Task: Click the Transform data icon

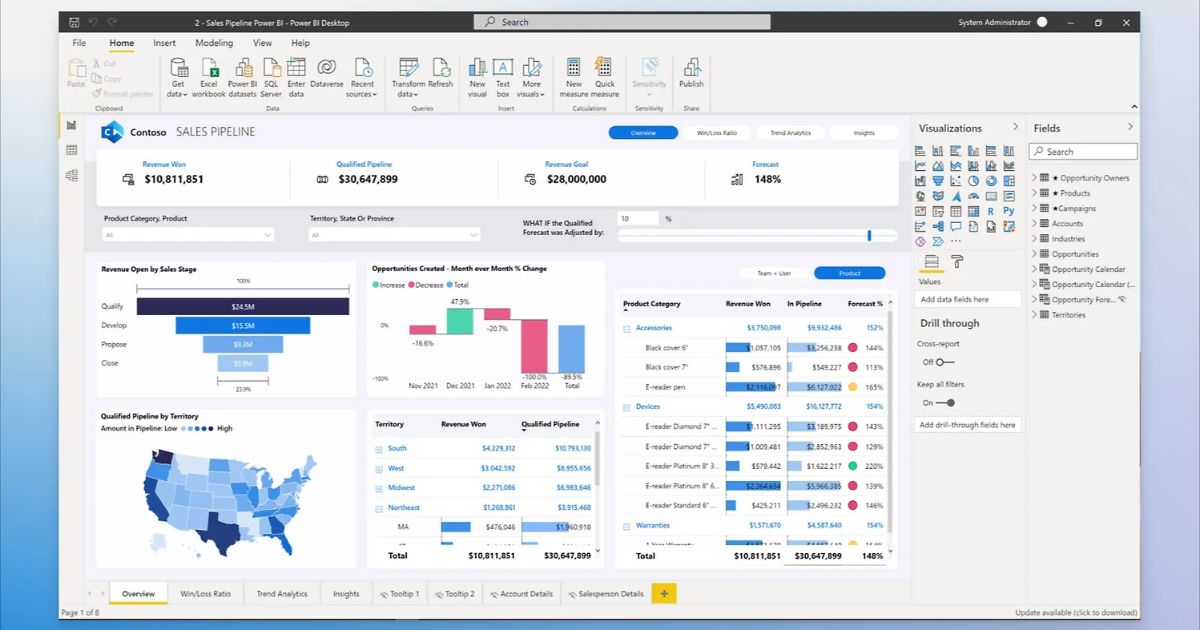Action: pos(408,67)
